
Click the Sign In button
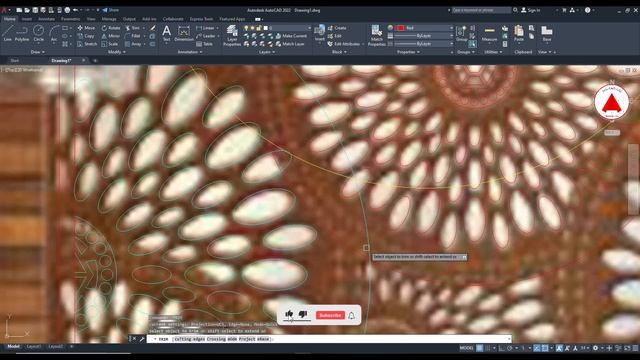(x=531, y=10)
